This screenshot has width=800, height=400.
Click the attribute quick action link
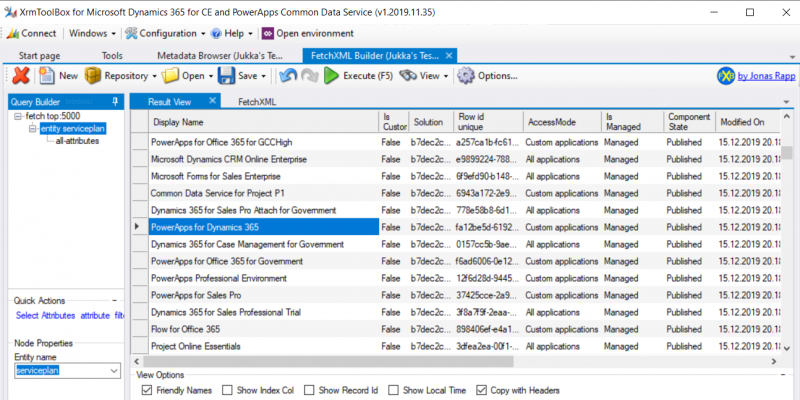click(x=95, y=315)
